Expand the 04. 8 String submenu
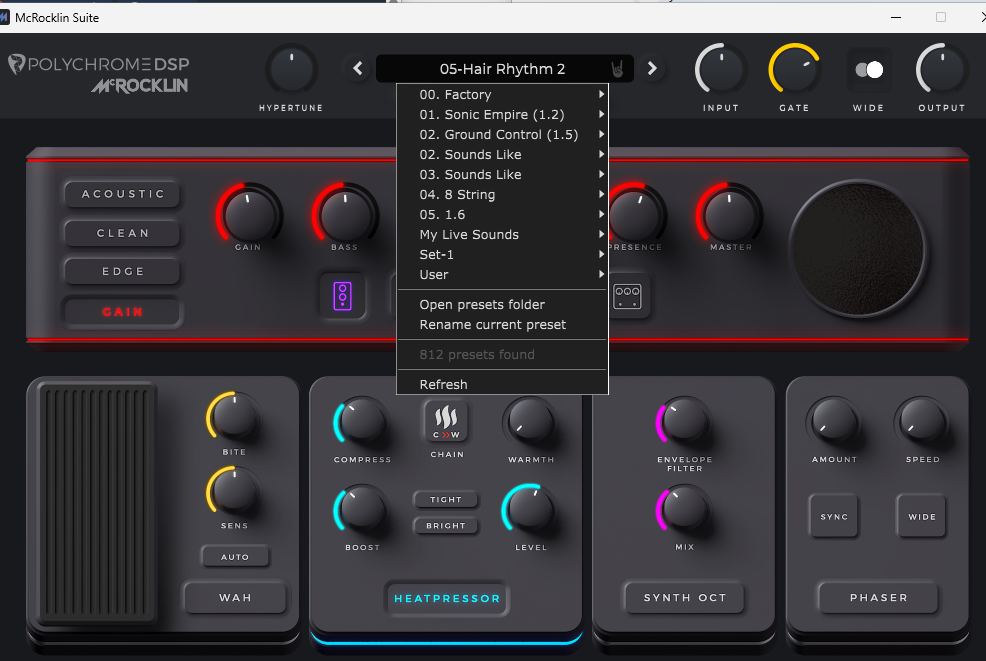Image resolution: width=986 pixels, height=661 pixels. click(502, 195)
